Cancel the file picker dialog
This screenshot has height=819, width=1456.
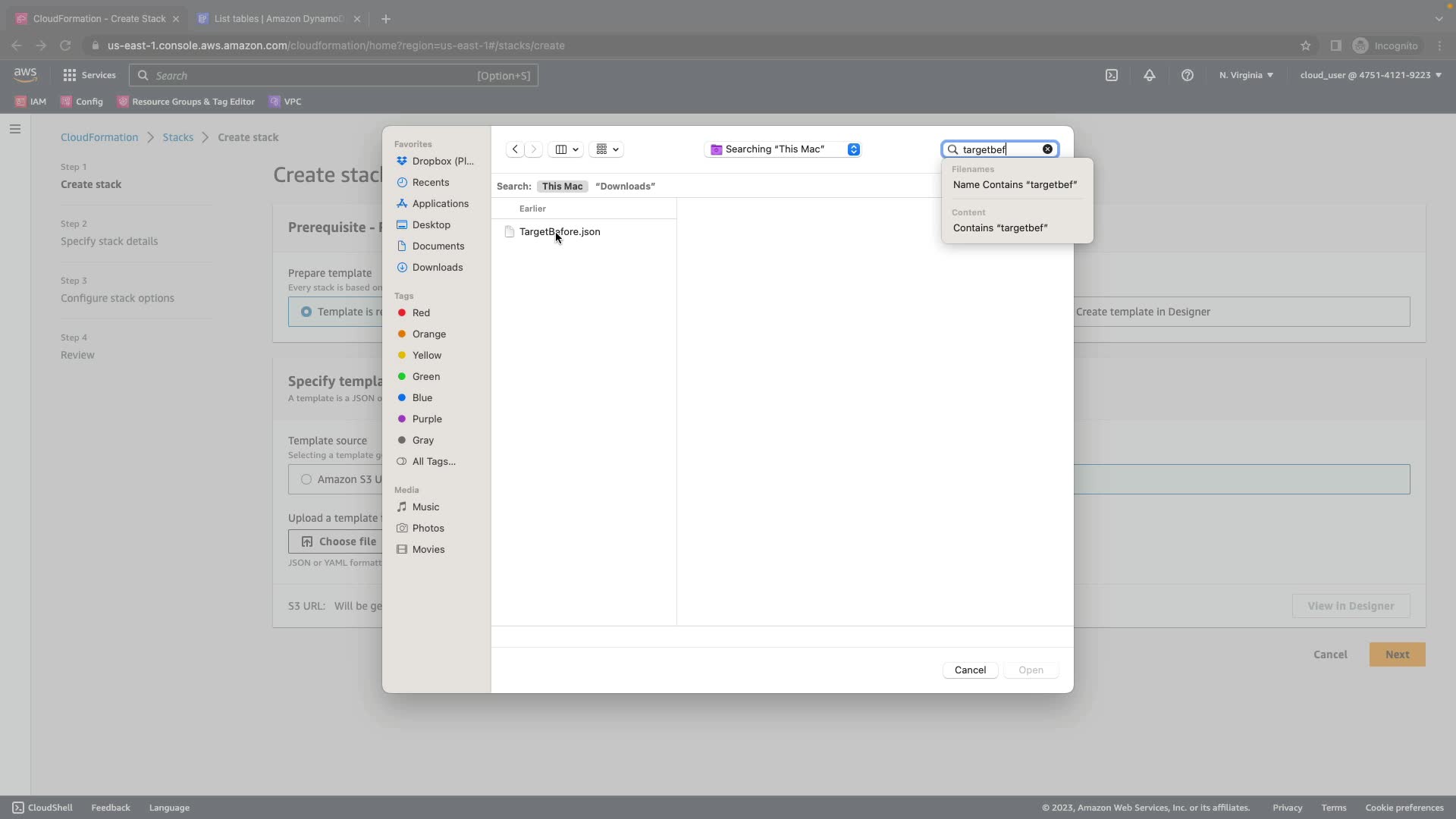(969, 670)
